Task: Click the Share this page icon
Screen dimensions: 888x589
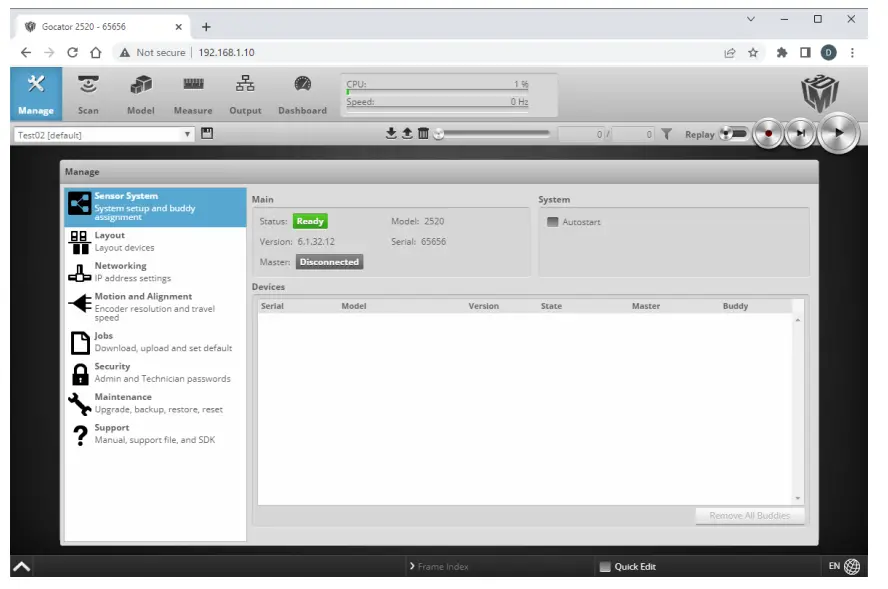Action: point(729,53)
